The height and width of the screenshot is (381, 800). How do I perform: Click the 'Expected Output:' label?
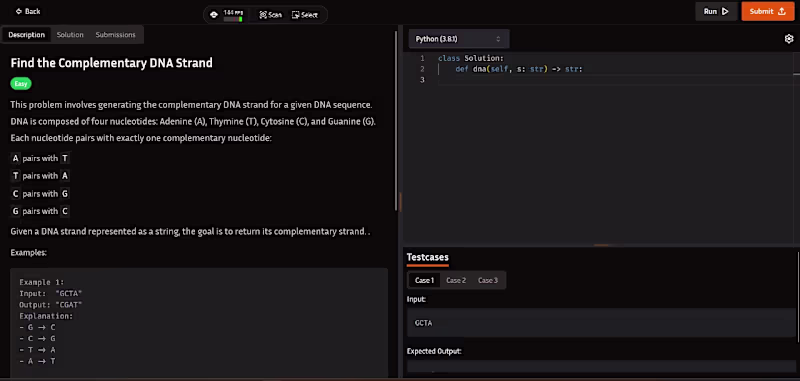pyautogui.click(x=434, y=351)
